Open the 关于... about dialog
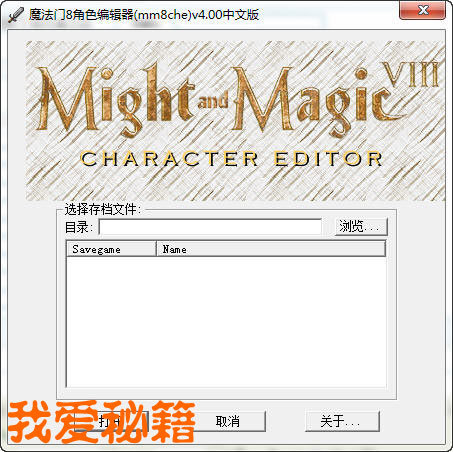Image resolution: width=453 pixels, height=452 pixels. click(342, 421)
